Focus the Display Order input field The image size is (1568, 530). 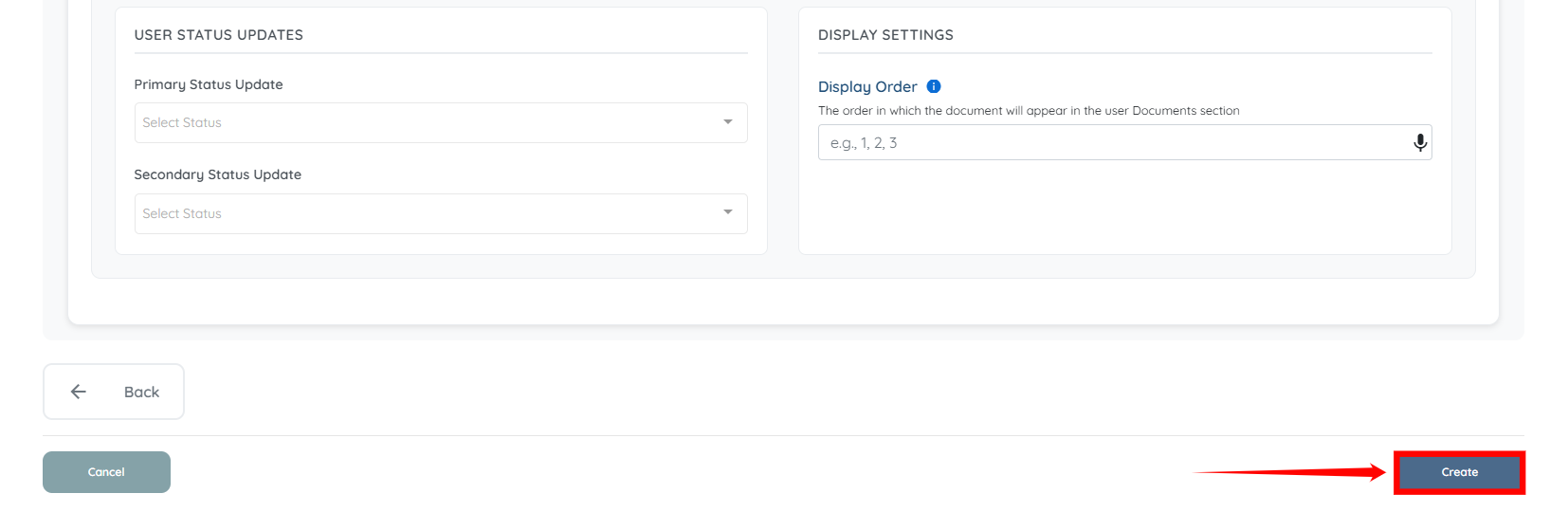(x=1109, y=143)
